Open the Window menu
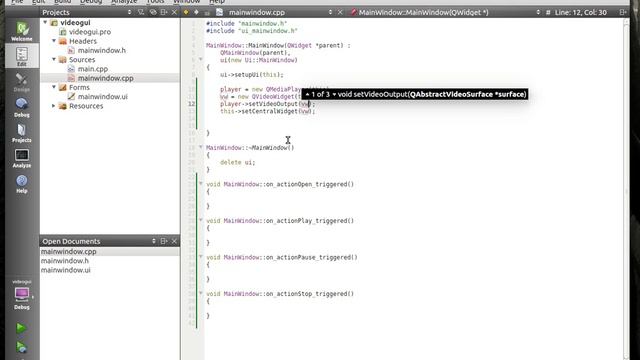 pyautogui.click(x=187, y=2)
